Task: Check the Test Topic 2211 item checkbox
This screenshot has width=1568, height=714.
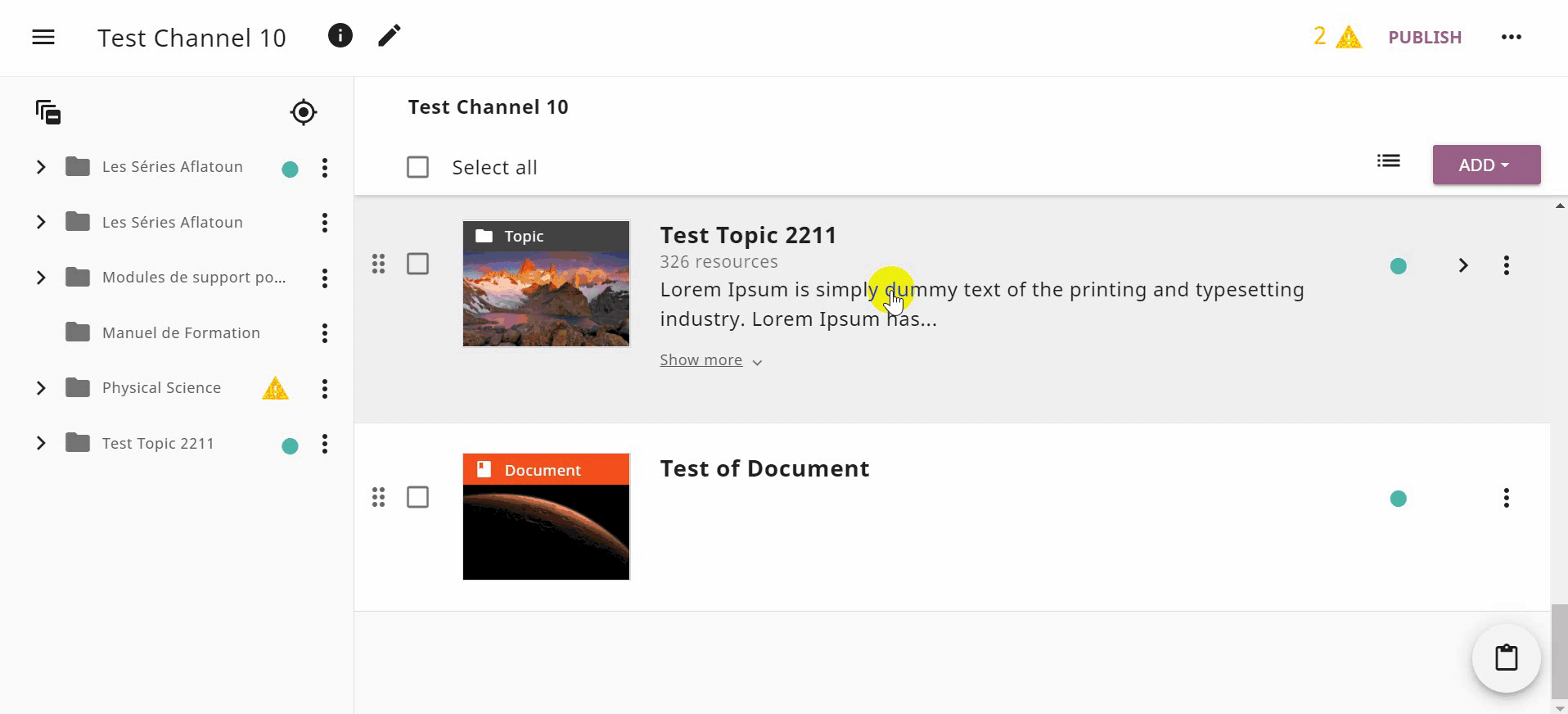Action: [x=418, y=264]
